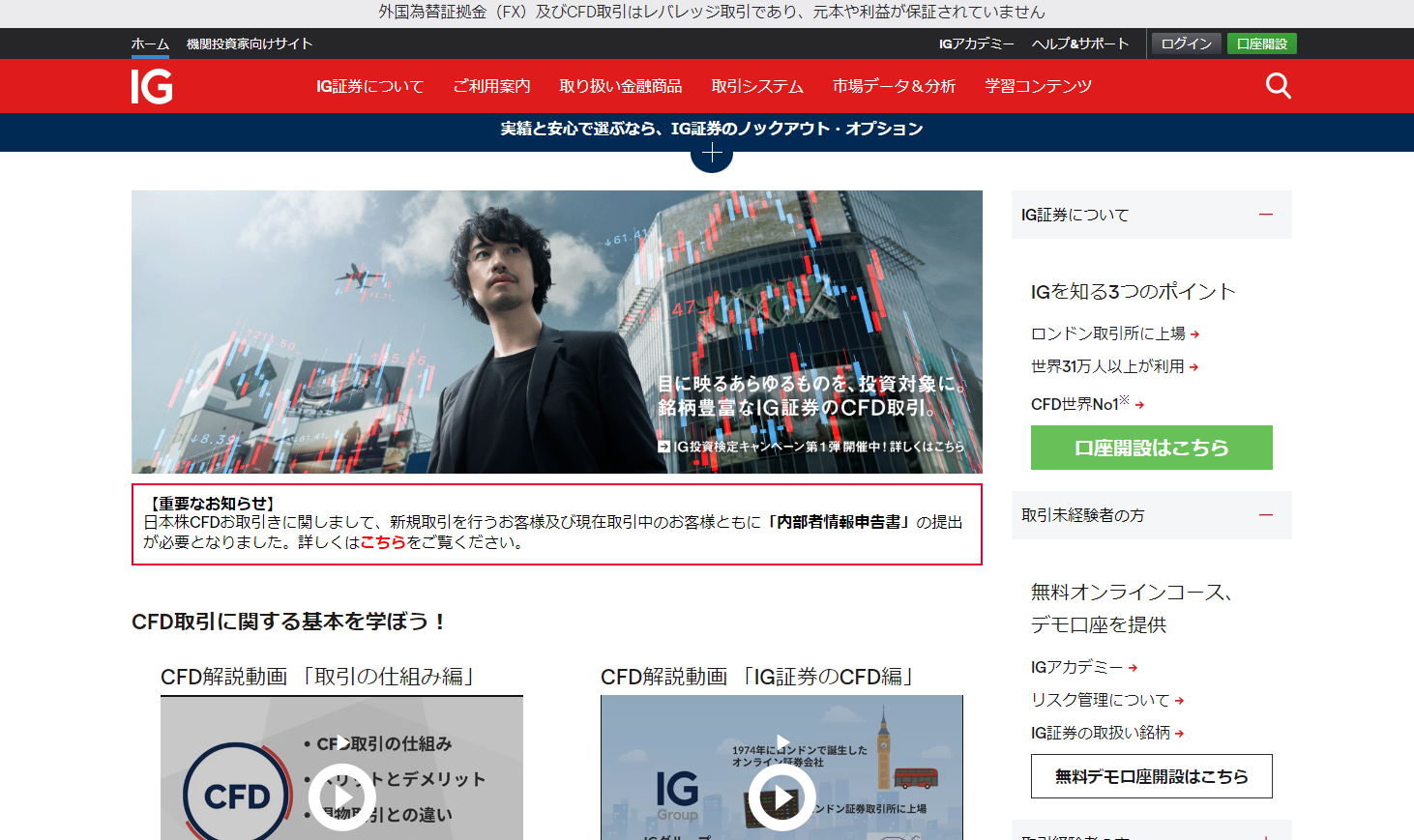1414x840 pixels.
Task: Collapse the IG証券について sidebar section
Action: pyautogui.click(x=1265, y=215)
